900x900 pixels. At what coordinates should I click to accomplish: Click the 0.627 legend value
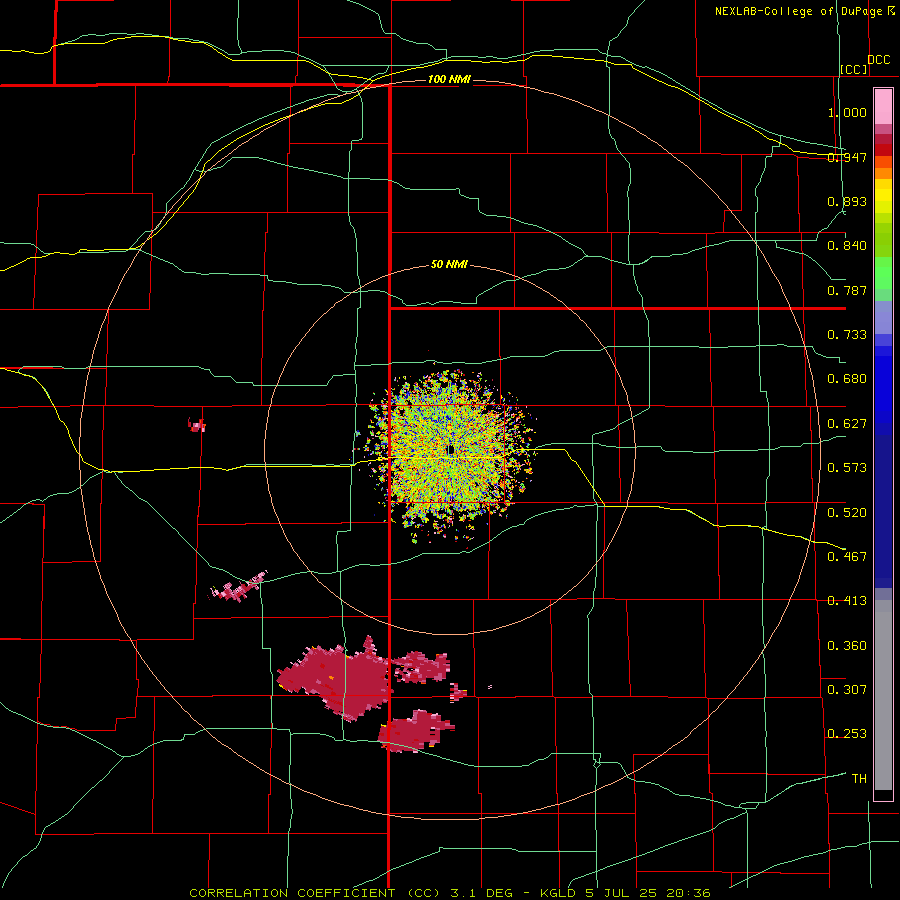847,424
